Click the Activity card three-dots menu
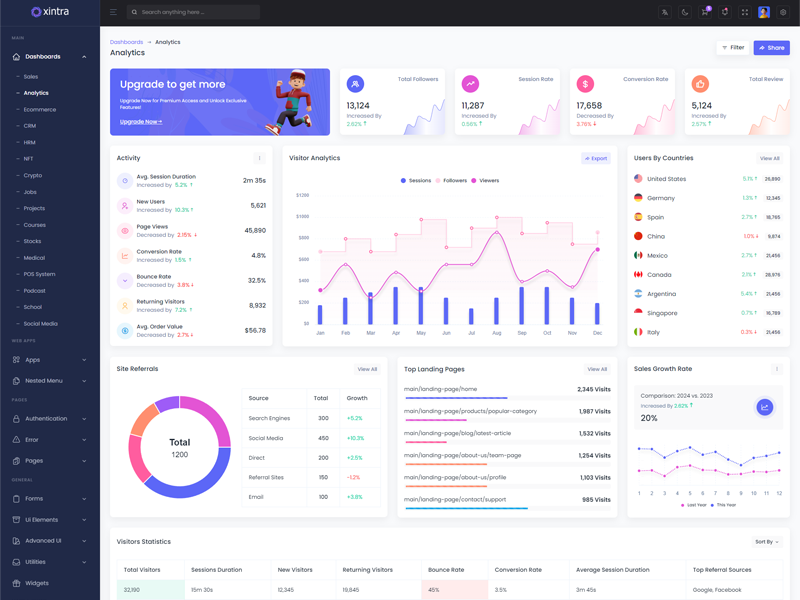The width and height of the screenshot is (800, 600). coord(260,158)
